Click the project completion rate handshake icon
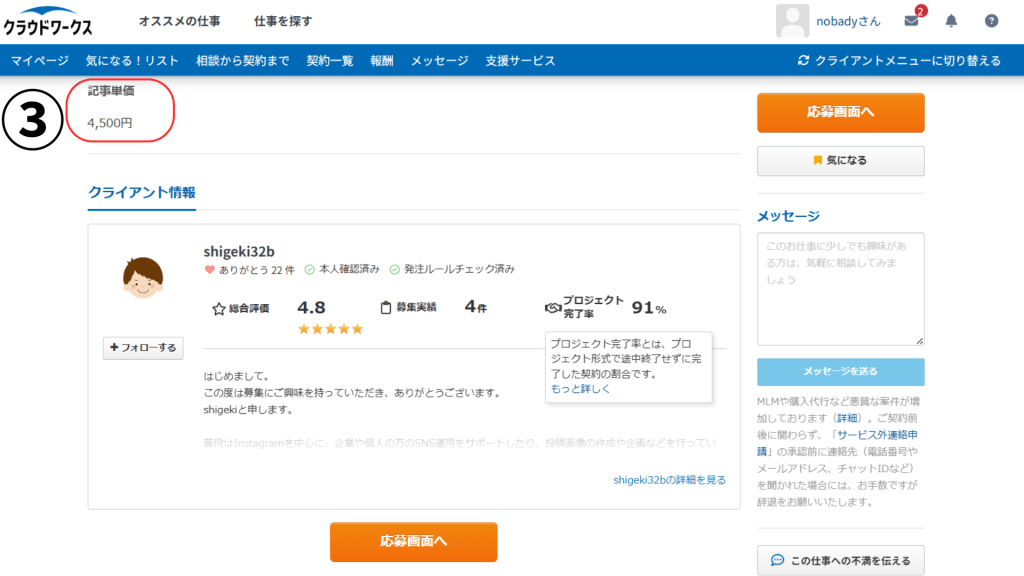1024x576 pixels. (x=552, y=308)
